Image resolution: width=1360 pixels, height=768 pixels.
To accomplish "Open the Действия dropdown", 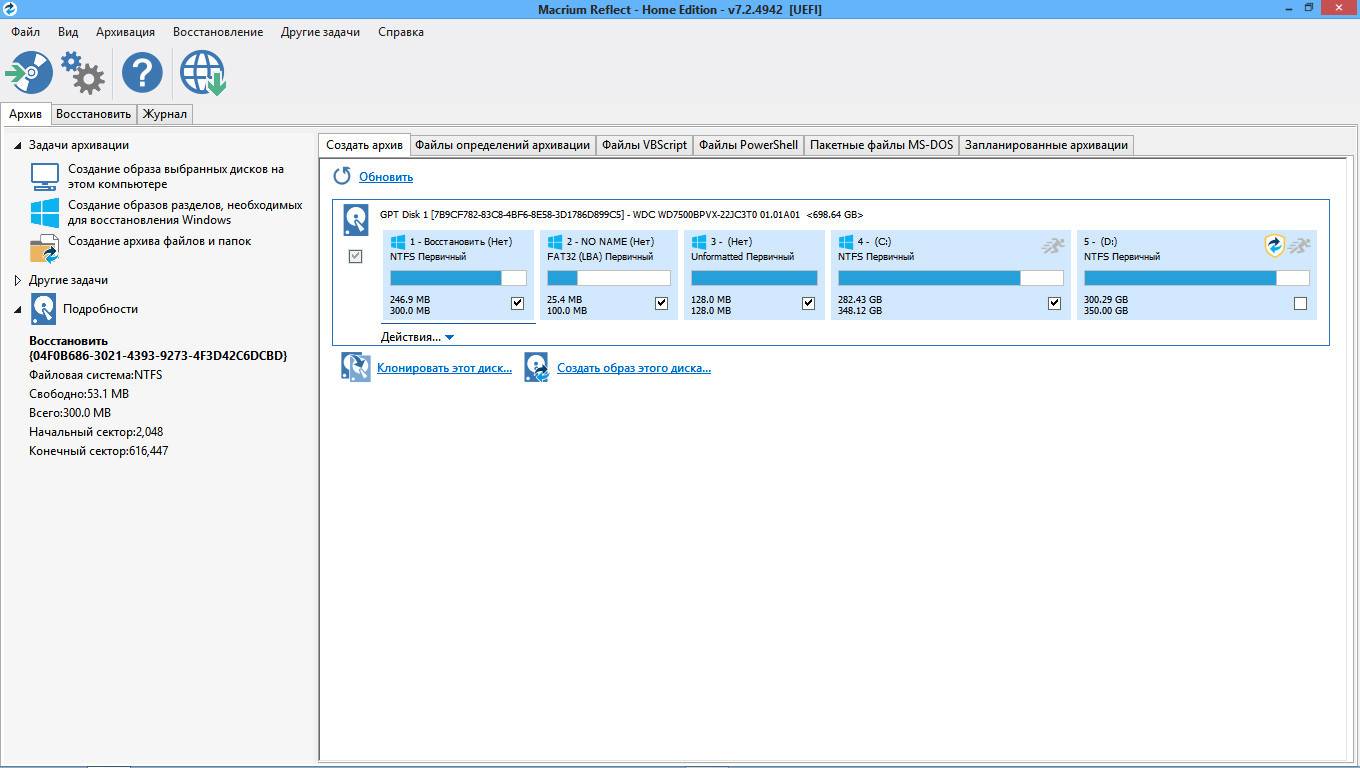I will pyautogui.click(x=418, y=337).
